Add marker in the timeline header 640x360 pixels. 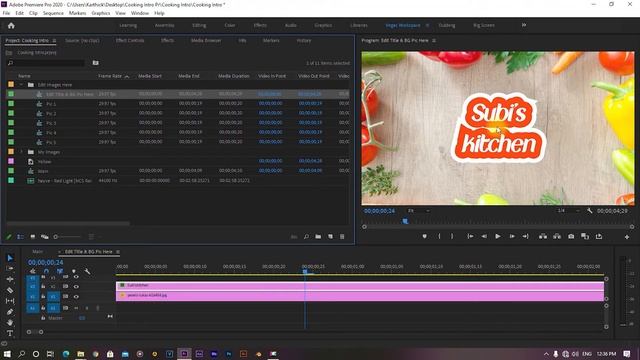coord(74,271)
